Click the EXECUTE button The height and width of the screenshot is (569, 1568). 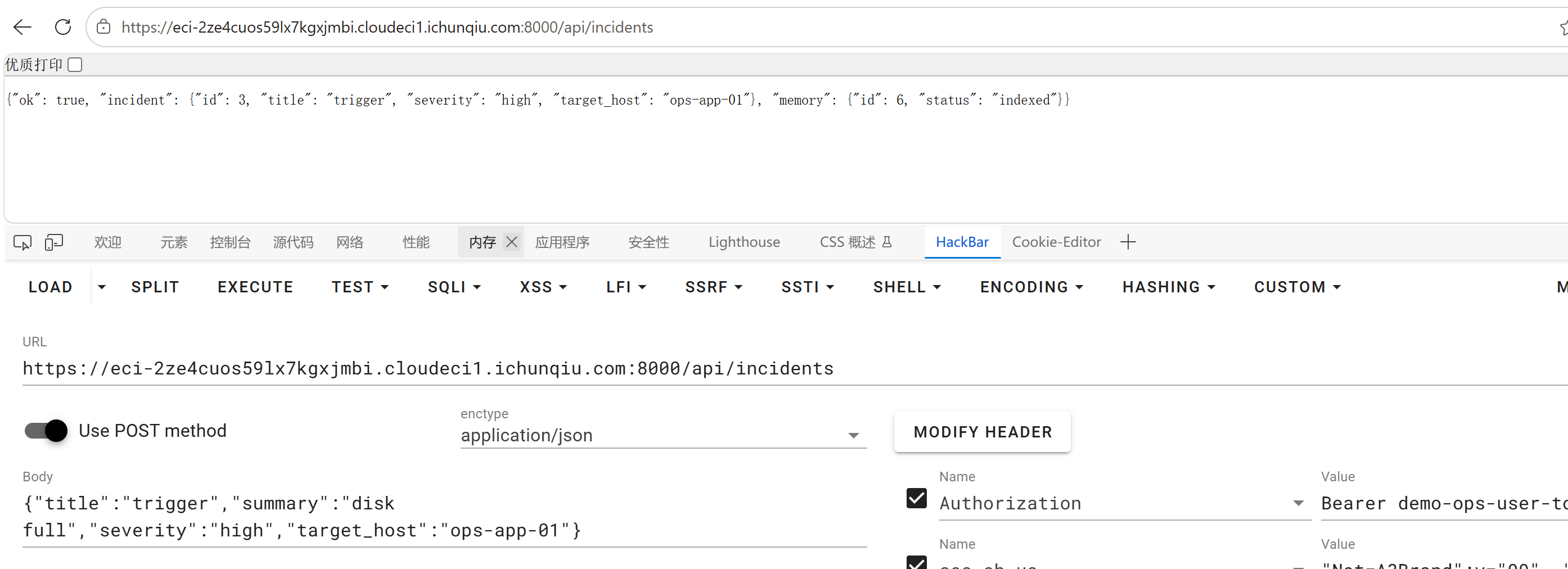pyautogui.click(x=255, y=287)
